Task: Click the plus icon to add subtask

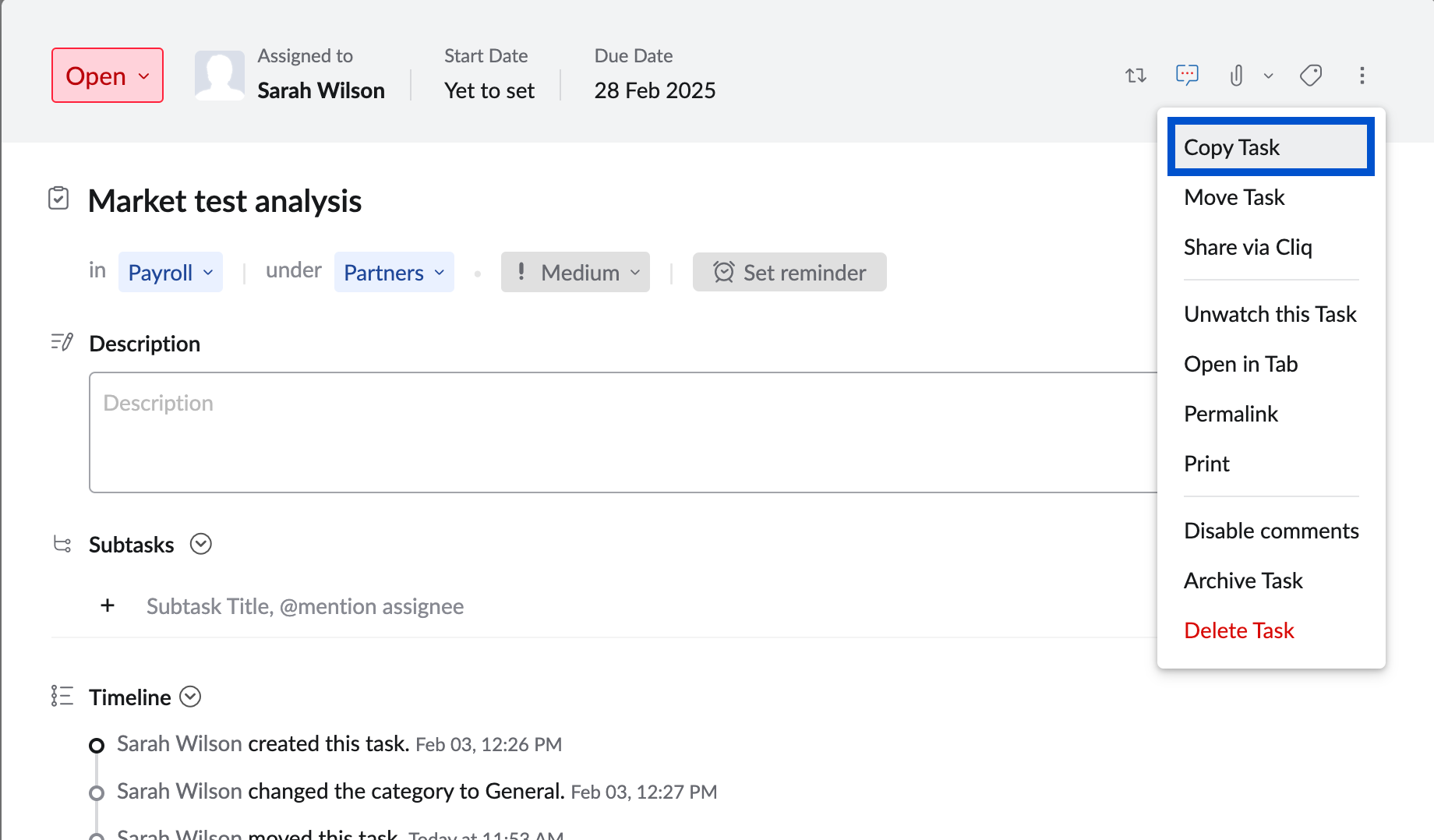Action: [108, 605]
